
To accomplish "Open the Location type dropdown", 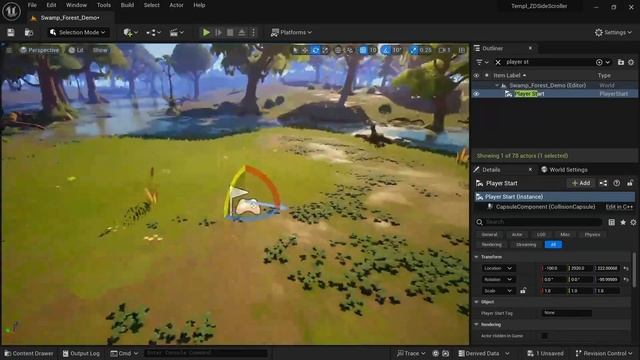I will tap(498, 268).
